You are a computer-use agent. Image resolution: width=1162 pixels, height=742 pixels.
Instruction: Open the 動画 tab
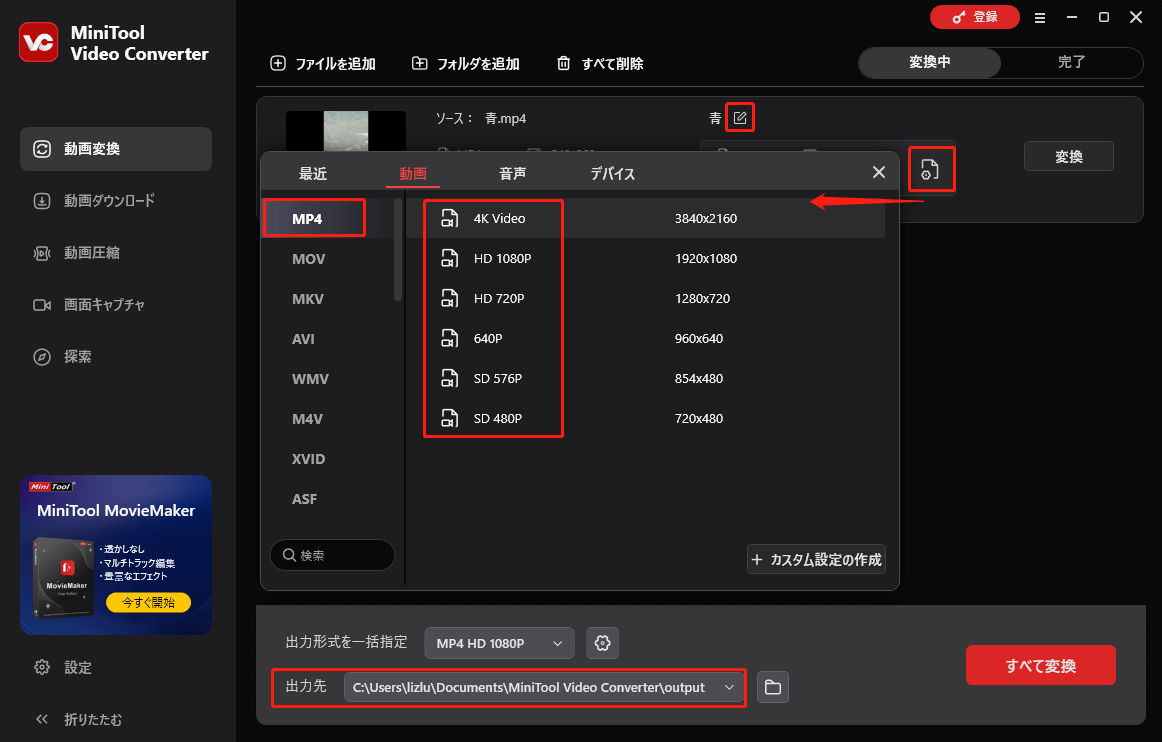(413, 173)
